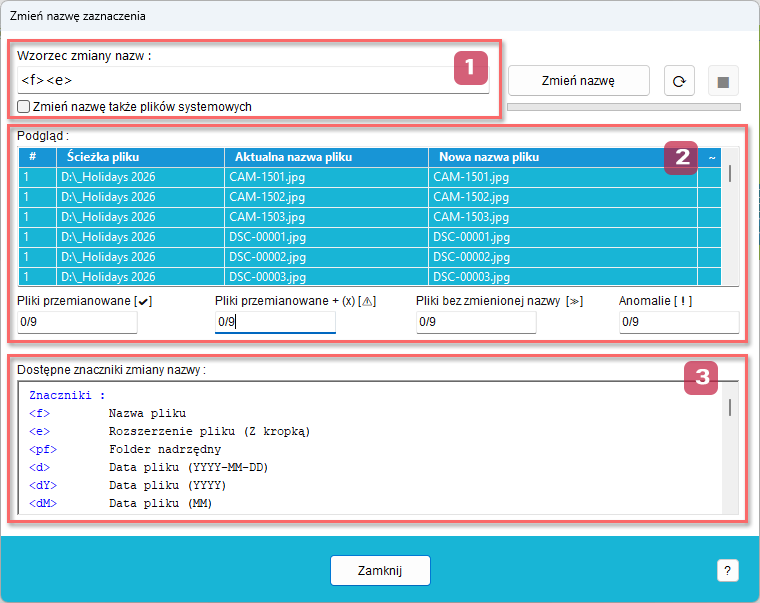The height and width of the screenshot is (603, 760).
Task: Click the rename progress bar
Action: click(624, 107)
